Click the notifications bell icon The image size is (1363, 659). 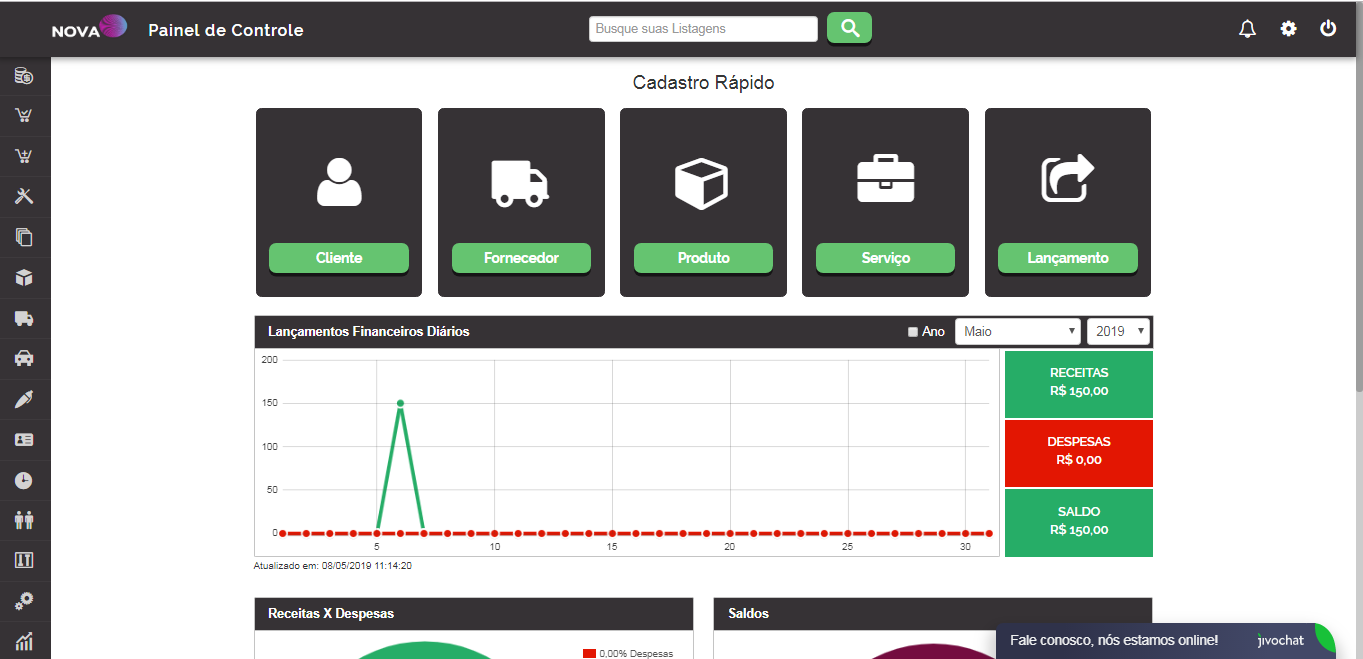point(1247,29)
